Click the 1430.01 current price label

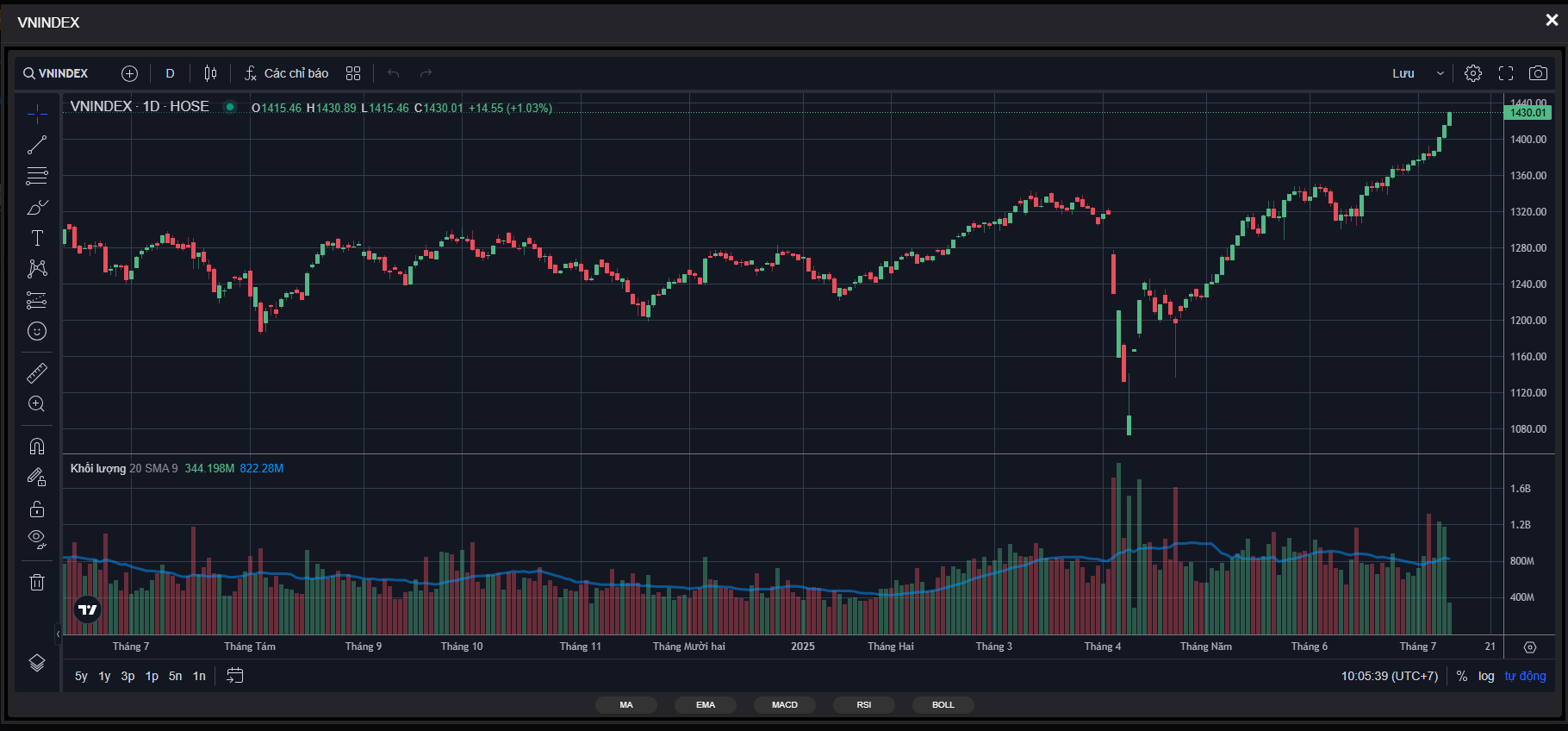tap(1528, 113)
